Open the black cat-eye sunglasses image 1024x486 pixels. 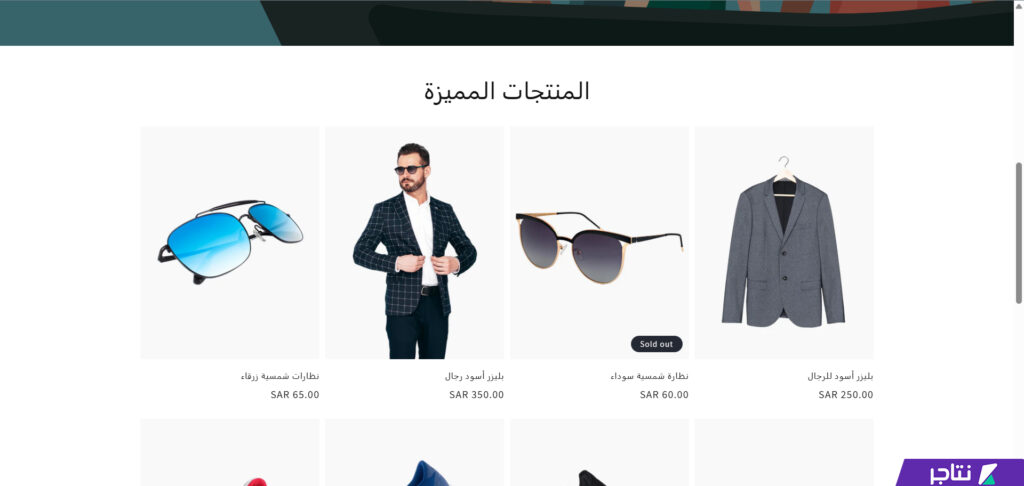(x=600, y=242)
